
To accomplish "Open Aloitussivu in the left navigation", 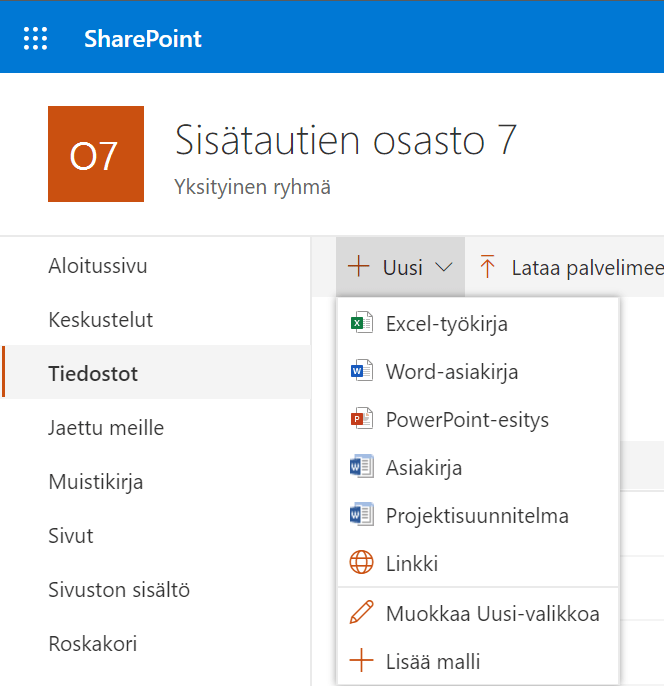I will click(x=98, y=266).
